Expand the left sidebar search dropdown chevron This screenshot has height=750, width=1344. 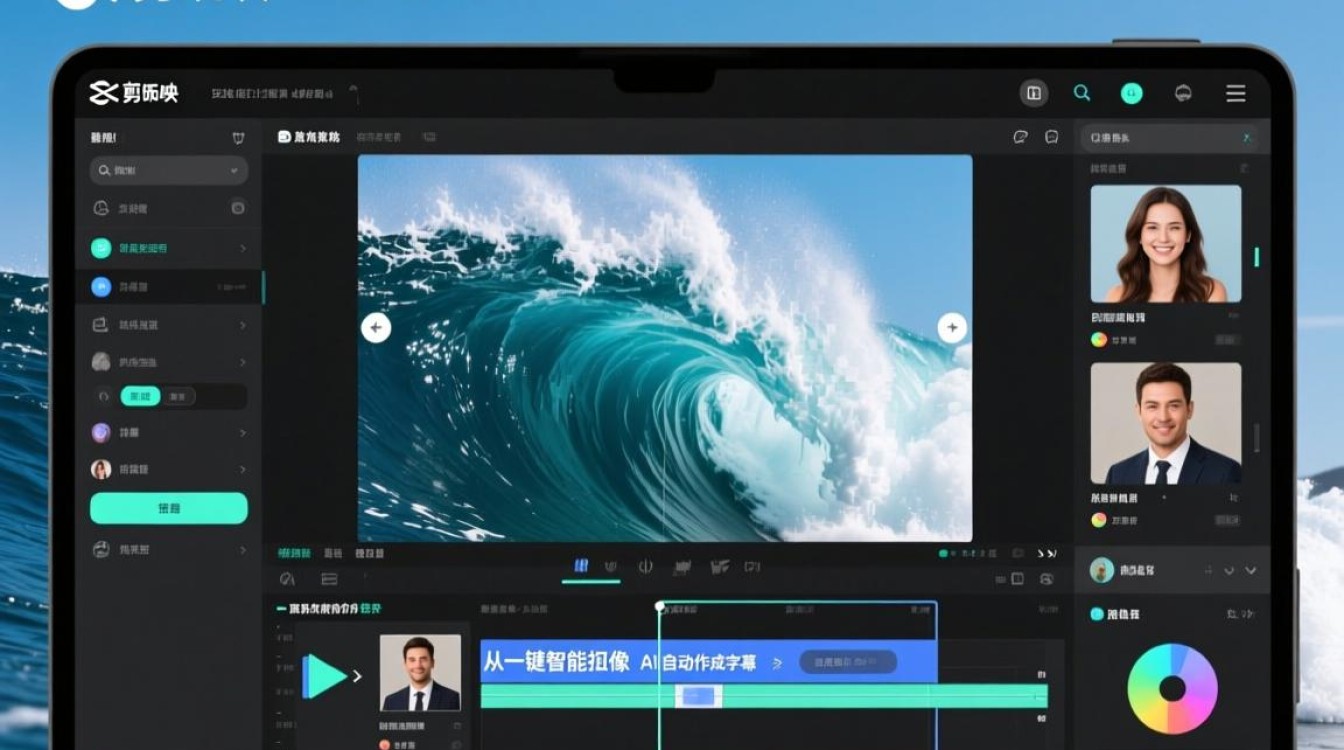click(235, 171)
